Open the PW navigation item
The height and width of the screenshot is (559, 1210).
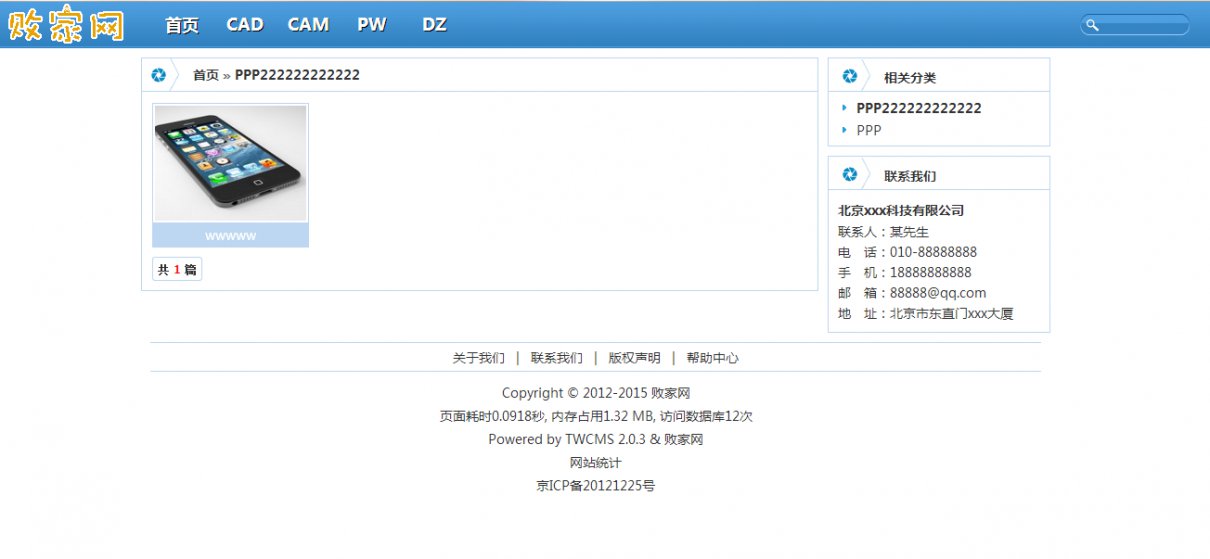[372, 25]
